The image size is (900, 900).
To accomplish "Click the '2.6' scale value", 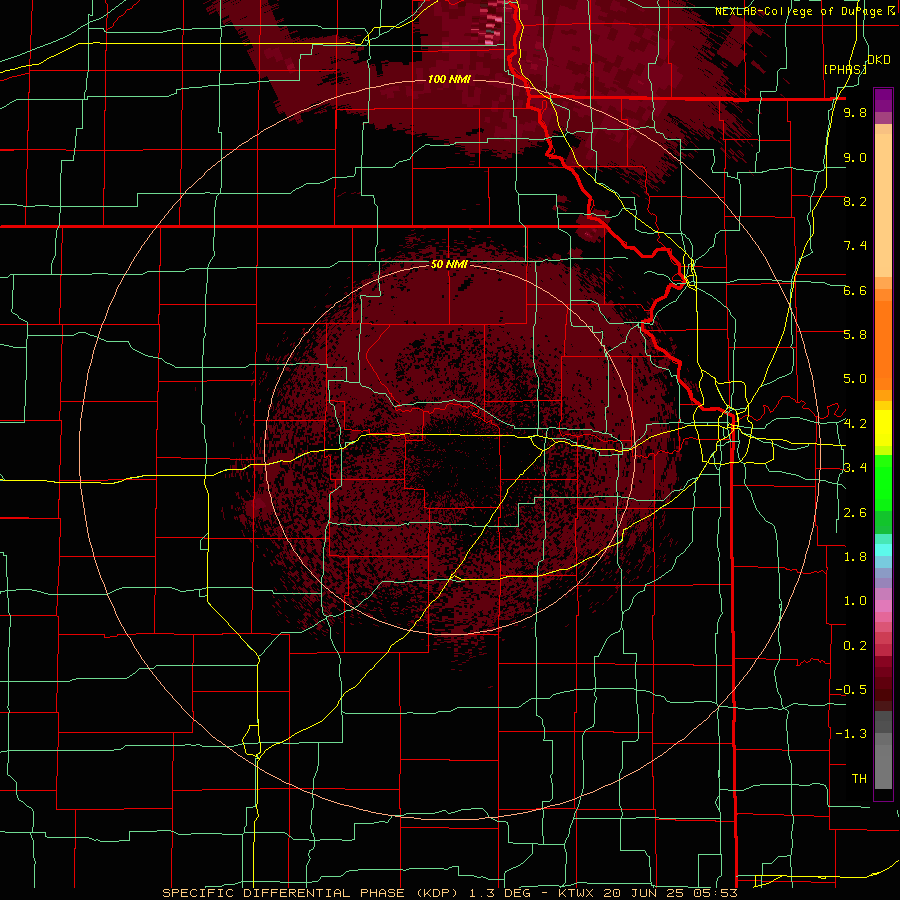I will (855, 513).
